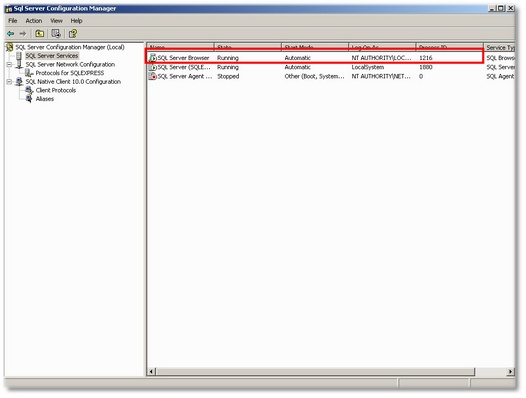
Task: Click the Back arrow toolbar icon
Action: tap(11, 34)
